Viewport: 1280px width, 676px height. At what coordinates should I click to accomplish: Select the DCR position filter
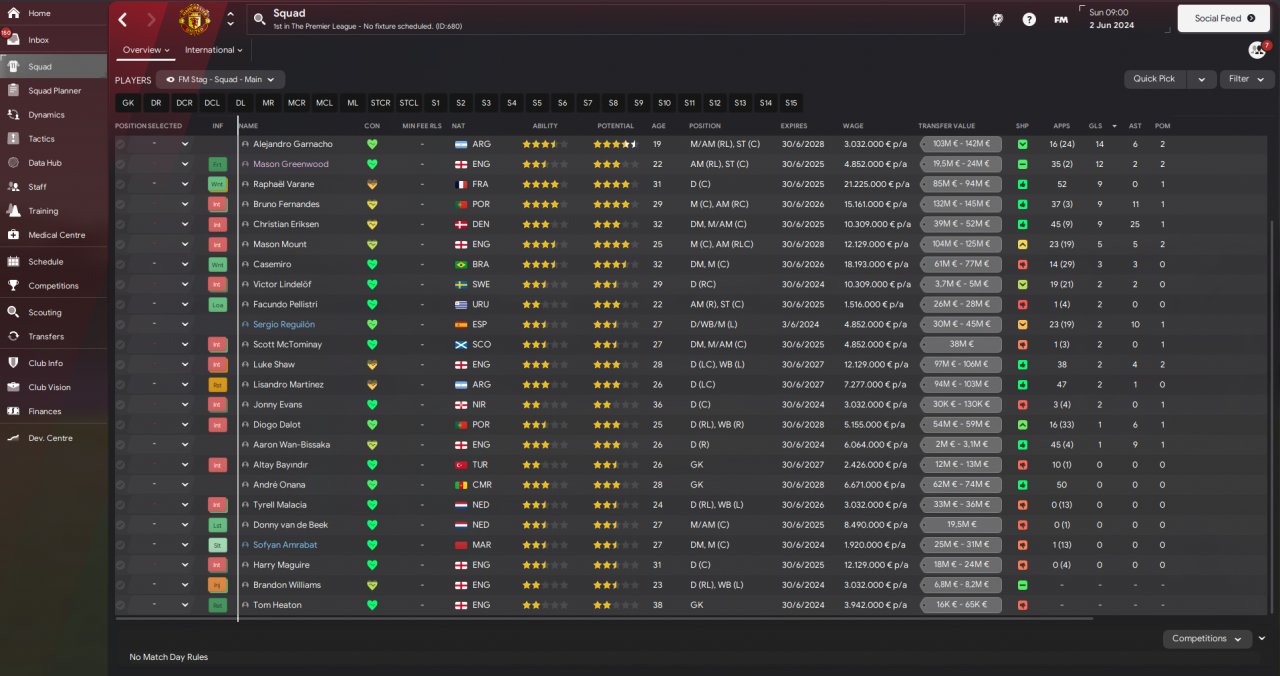coord(184,103)
